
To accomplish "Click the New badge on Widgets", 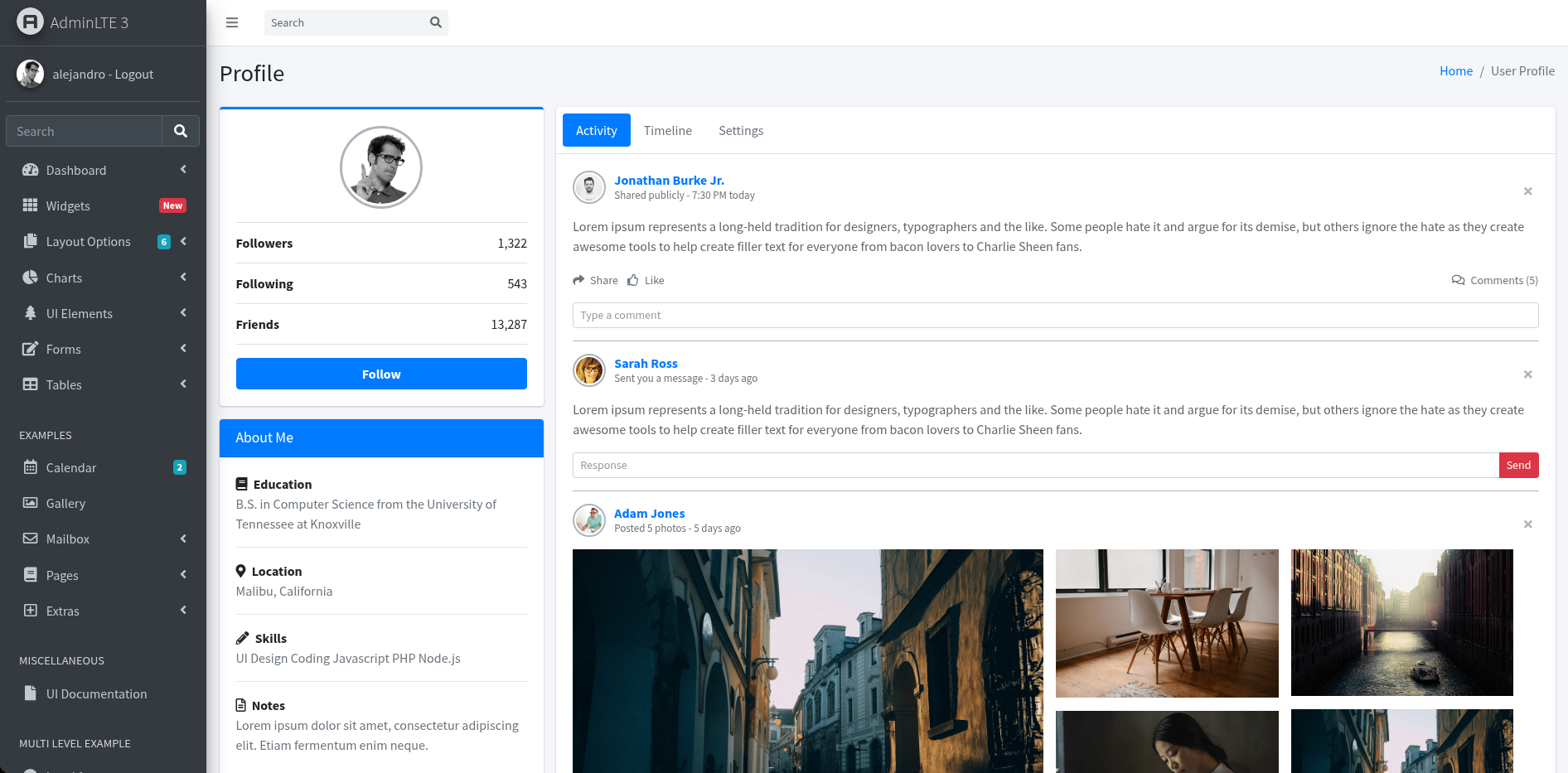I will pos(172,205).
